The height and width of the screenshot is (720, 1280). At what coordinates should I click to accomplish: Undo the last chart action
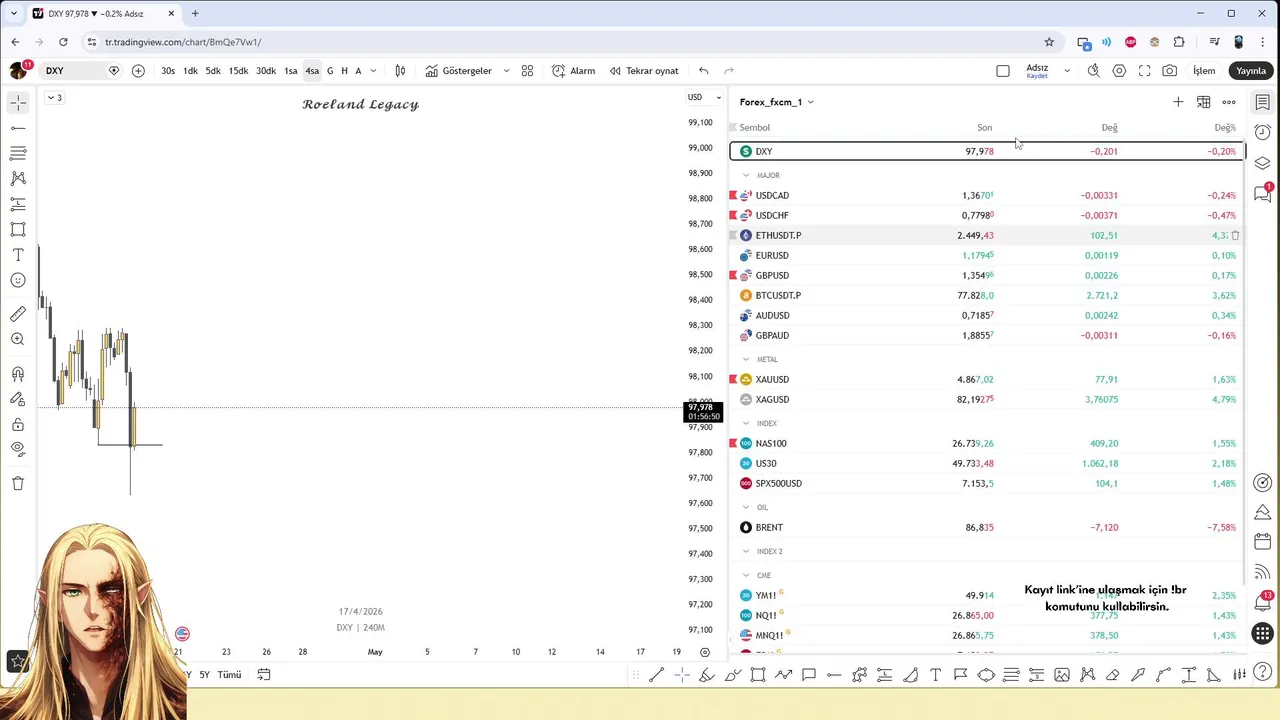coord(704,71)
